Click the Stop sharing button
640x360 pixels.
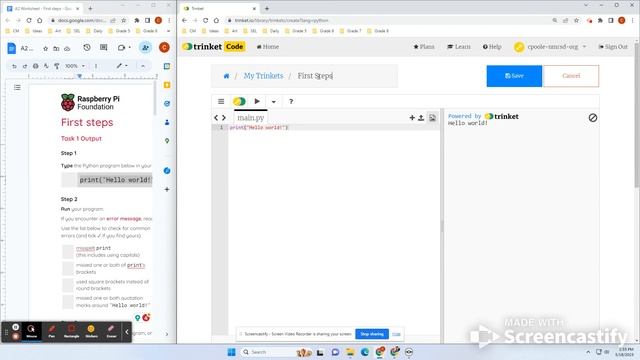click(x=372, y=334)
